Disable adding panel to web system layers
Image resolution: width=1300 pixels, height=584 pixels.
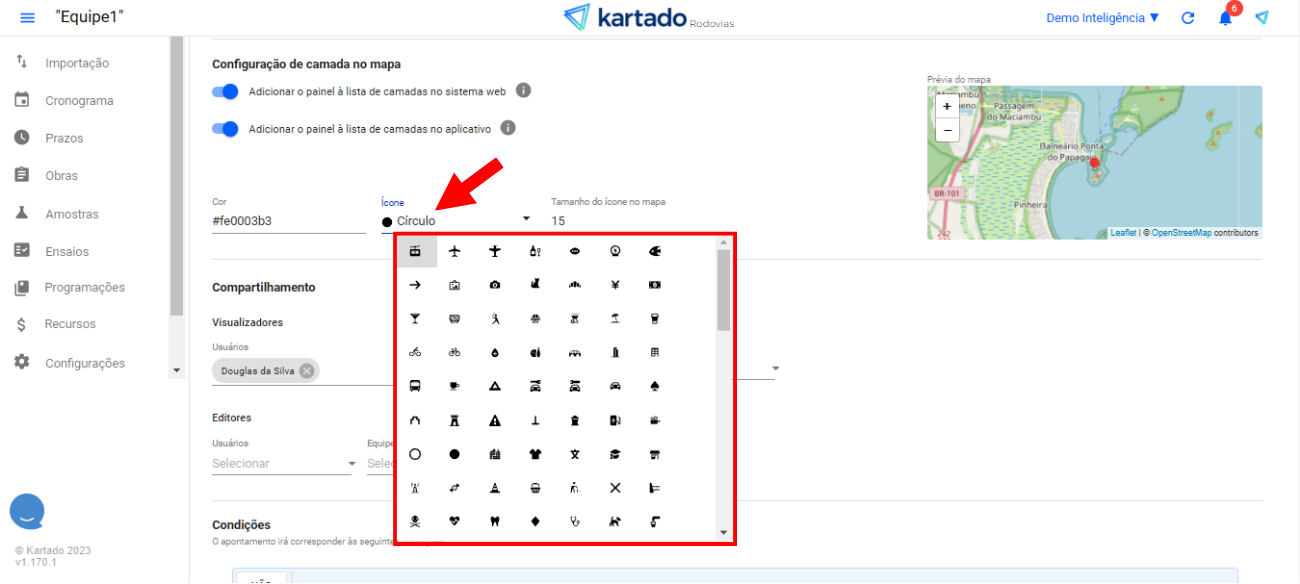coord(225,91)
